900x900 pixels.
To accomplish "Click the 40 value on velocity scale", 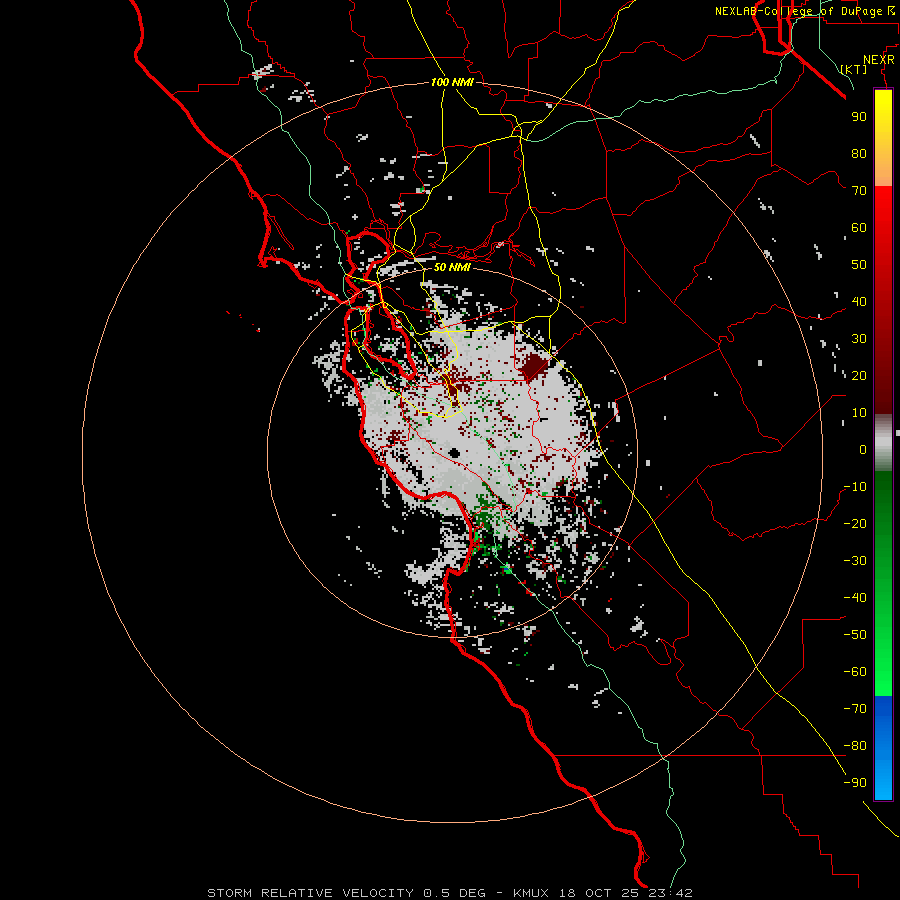I will 859,301.
